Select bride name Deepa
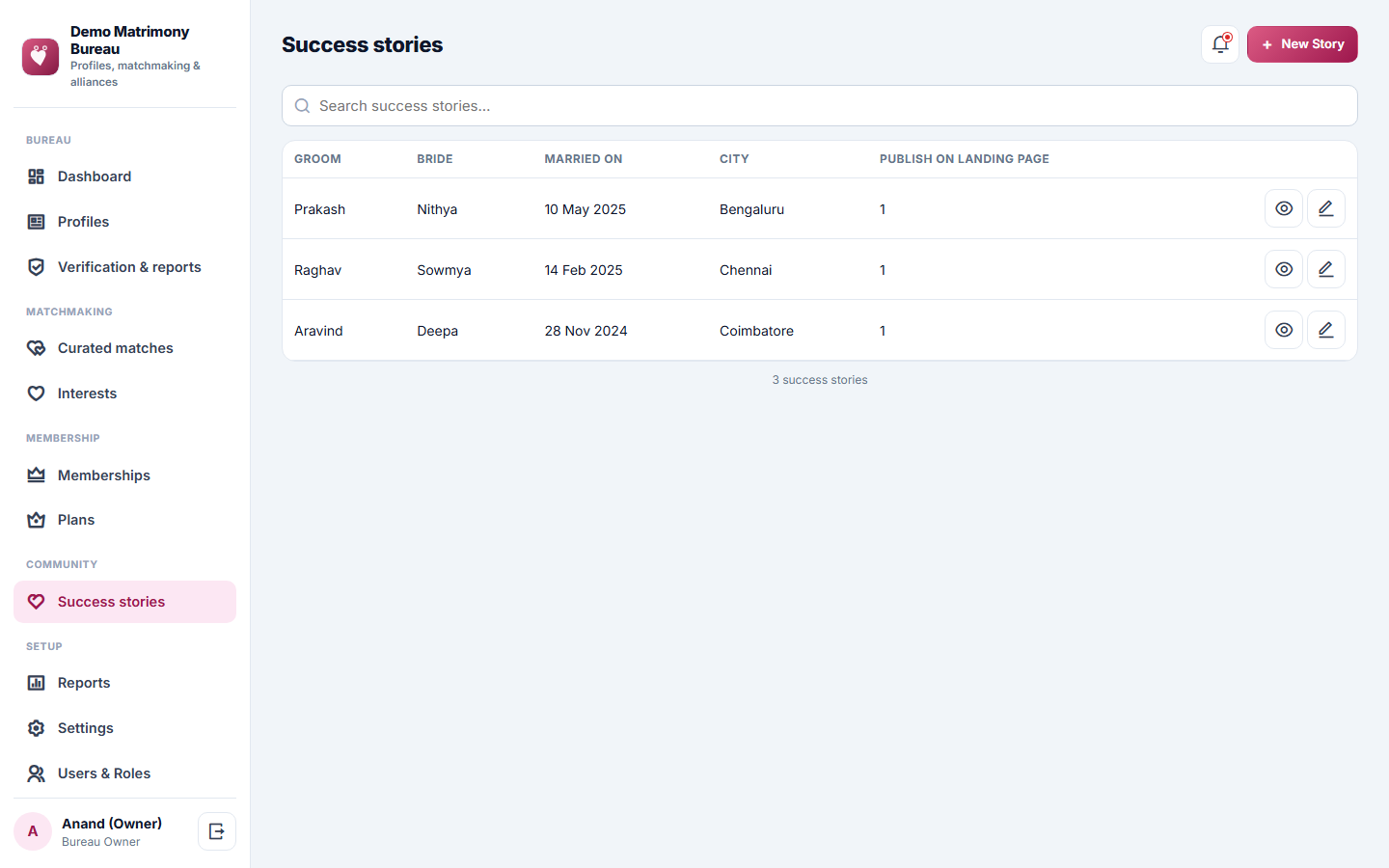This screenshot has width=1389, height=868. pyautogui.click(x=438, y=331)
